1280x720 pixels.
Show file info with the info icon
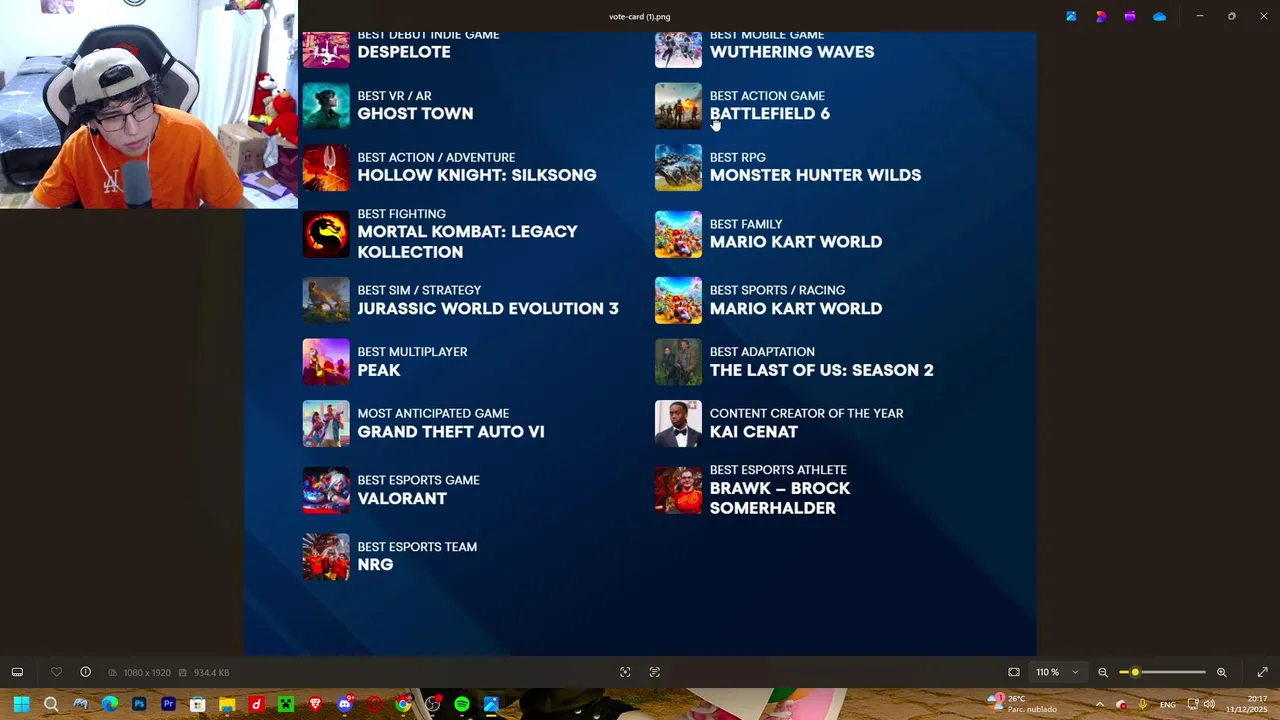pos(85,672)
